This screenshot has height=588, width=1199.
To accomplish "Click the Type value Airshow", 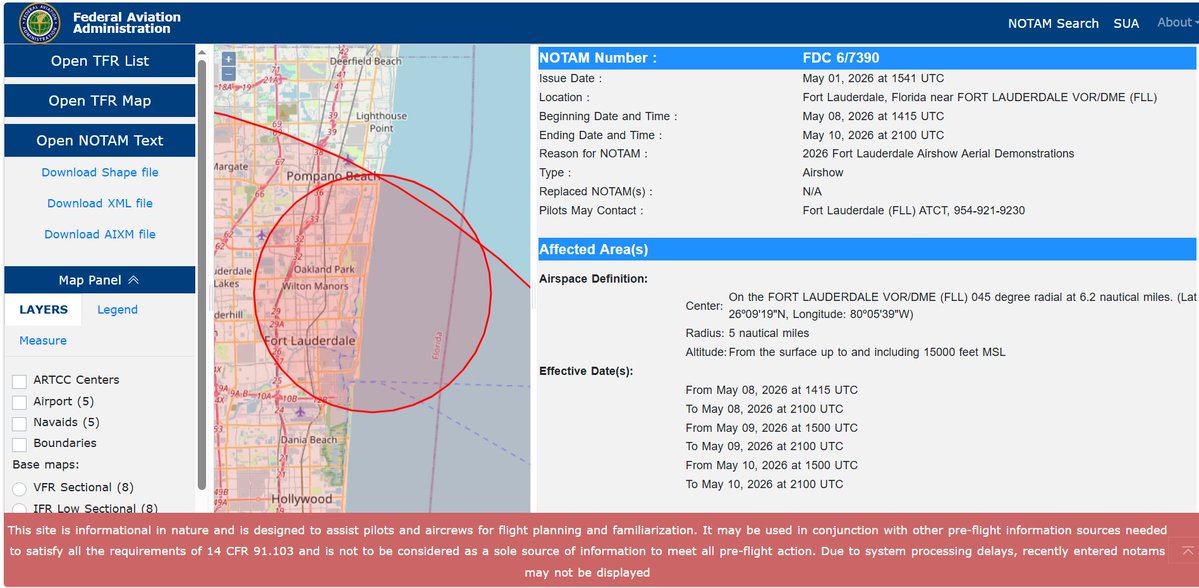I will [x=823, y=173].
